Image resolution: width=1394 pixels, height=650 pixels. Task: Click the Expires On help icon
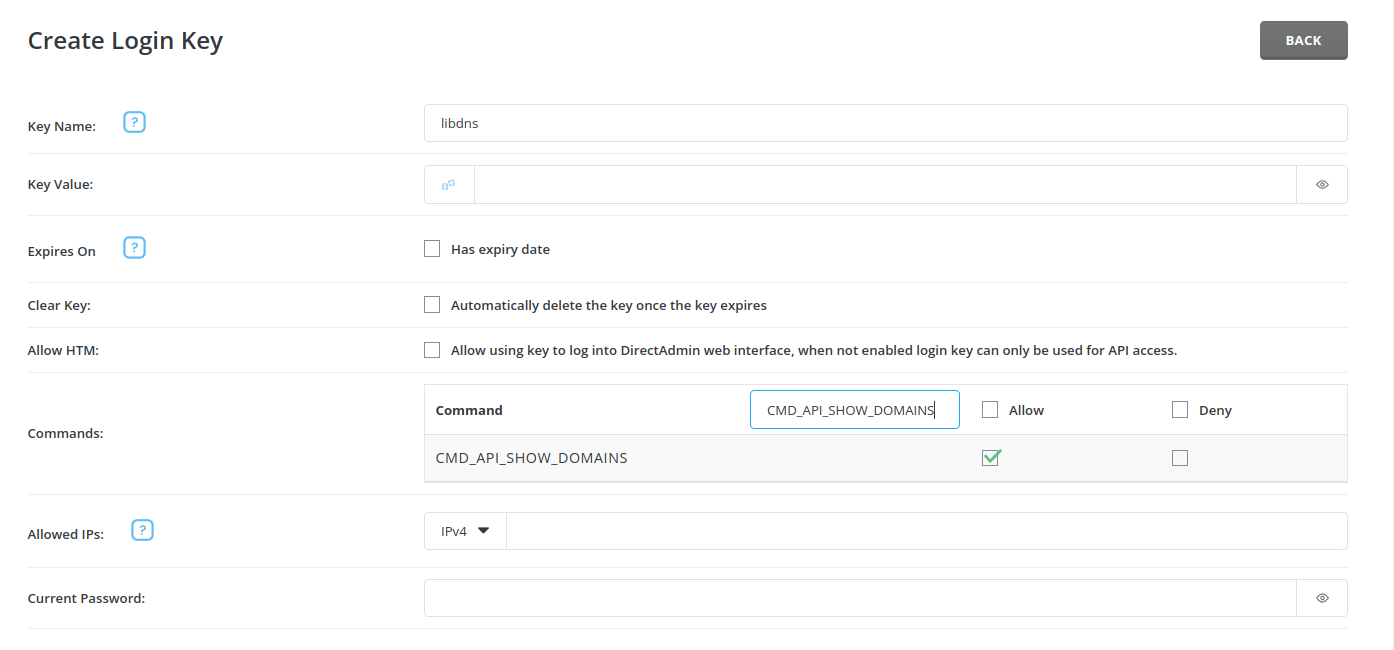click(x=135, y=248)
